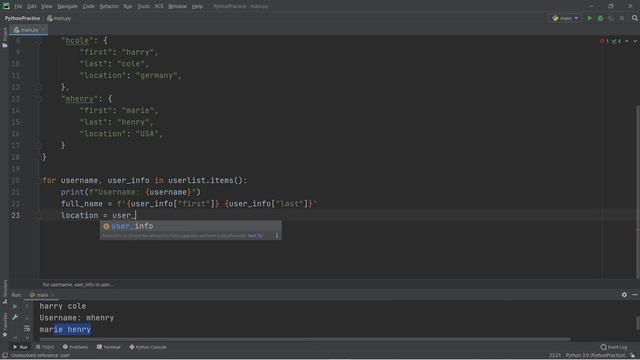This screenshot has width=640, height=360.
Task: Switch to the TODO tool window tab
Action: (x=45, y=347)
